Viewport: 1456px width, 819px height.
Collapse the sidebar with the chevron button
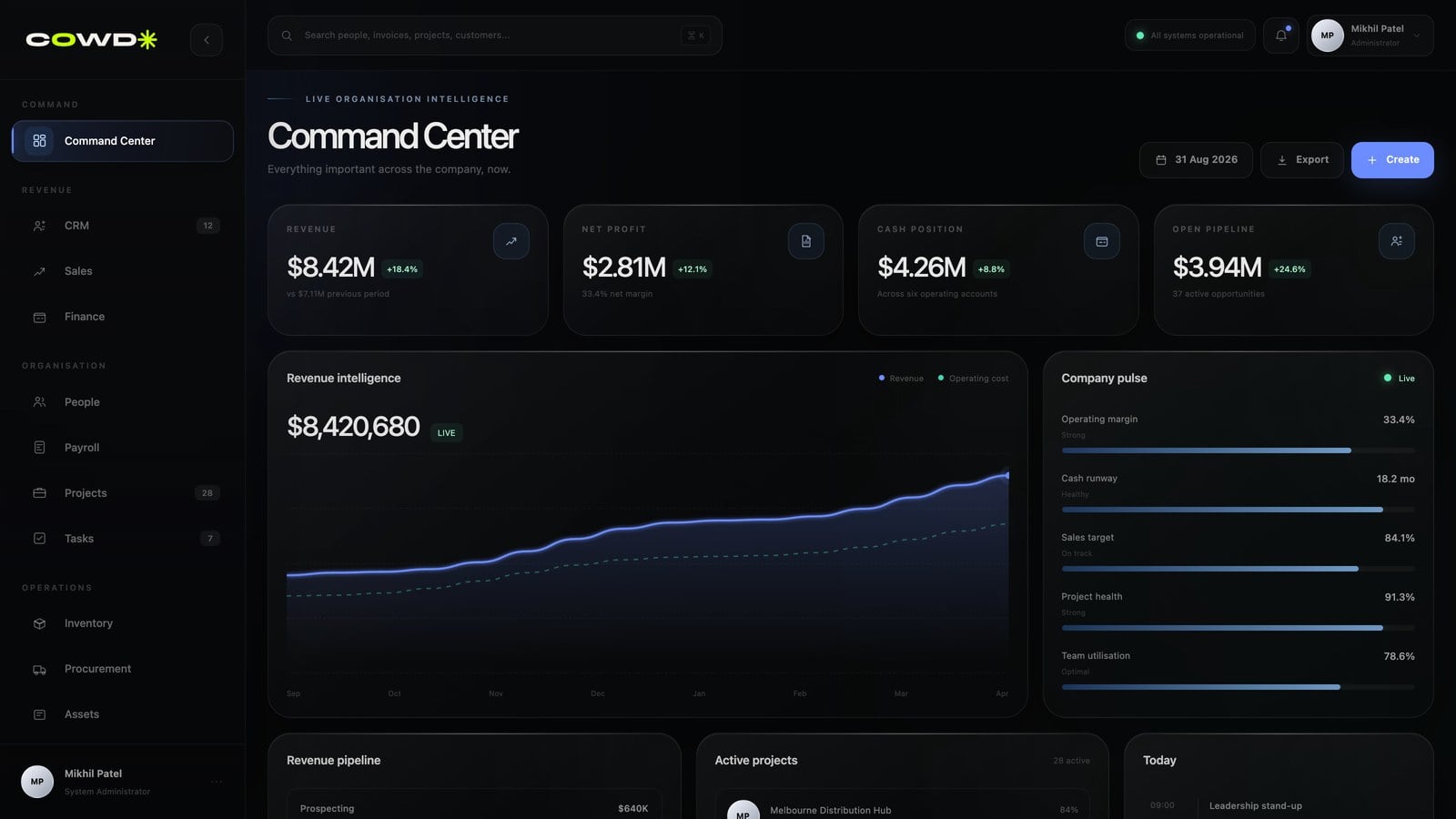(x=207, y=40)
